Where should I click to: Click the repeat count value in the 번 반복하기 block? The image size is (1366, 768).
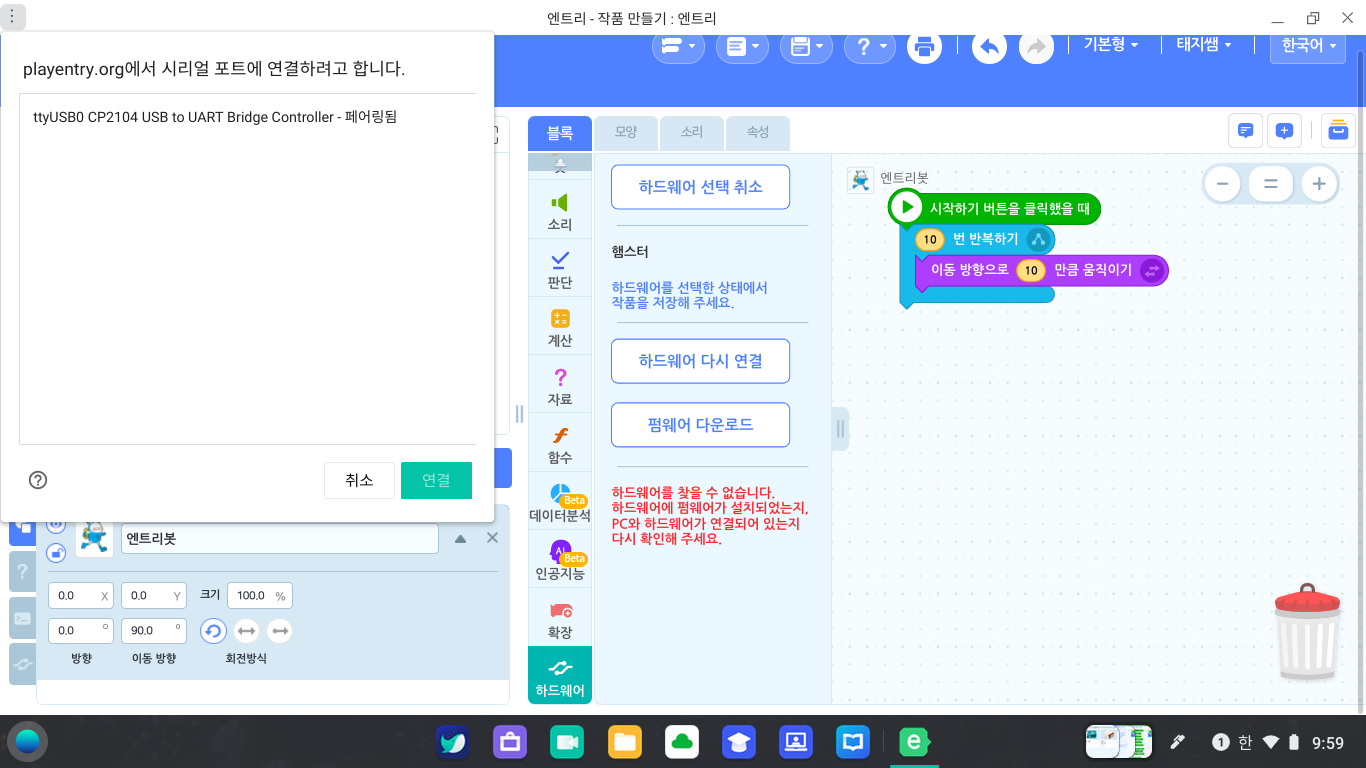[x=929, y=240]
